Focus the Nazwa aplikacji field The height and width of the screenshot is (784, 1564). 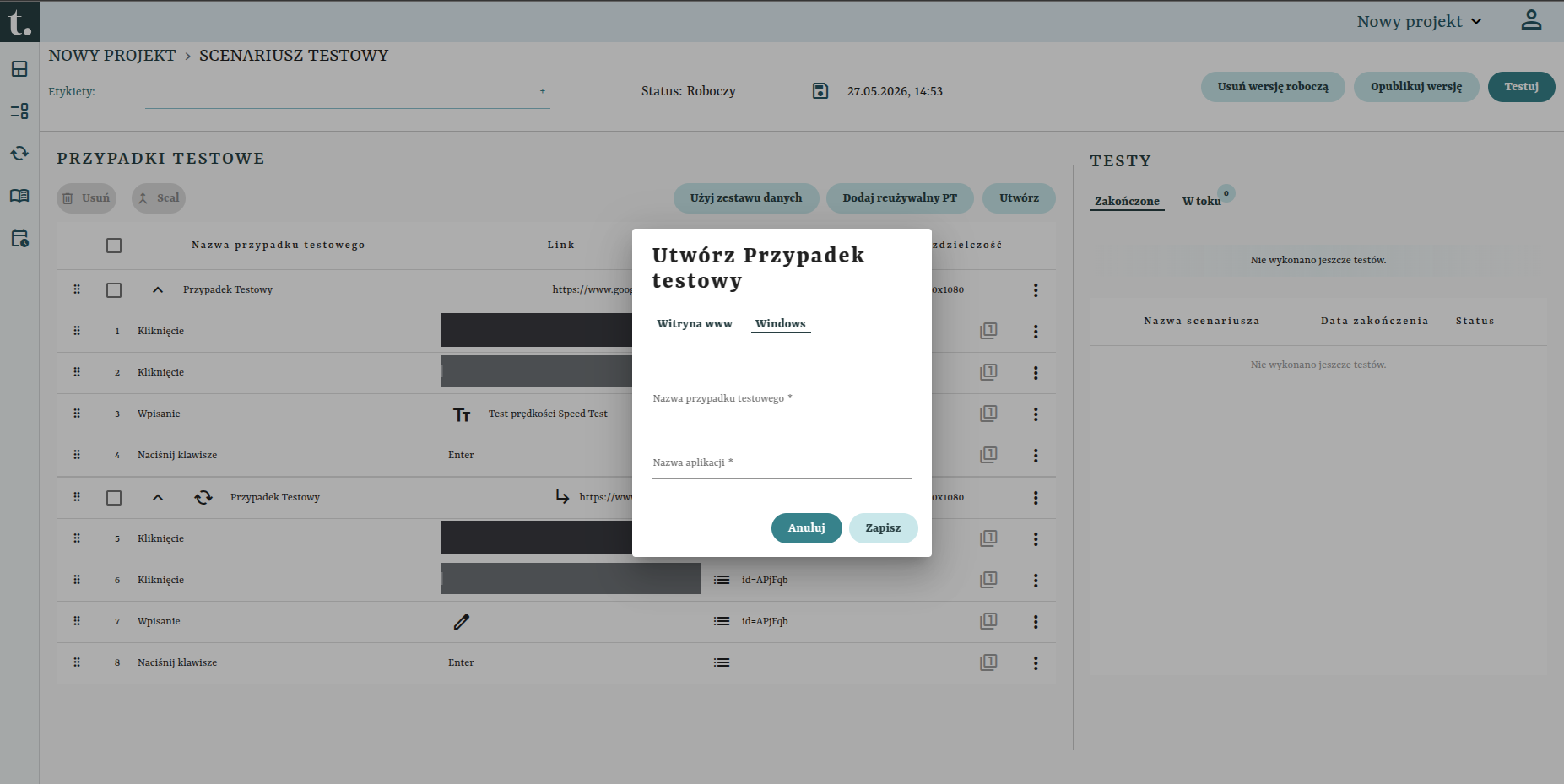[782, 462]
